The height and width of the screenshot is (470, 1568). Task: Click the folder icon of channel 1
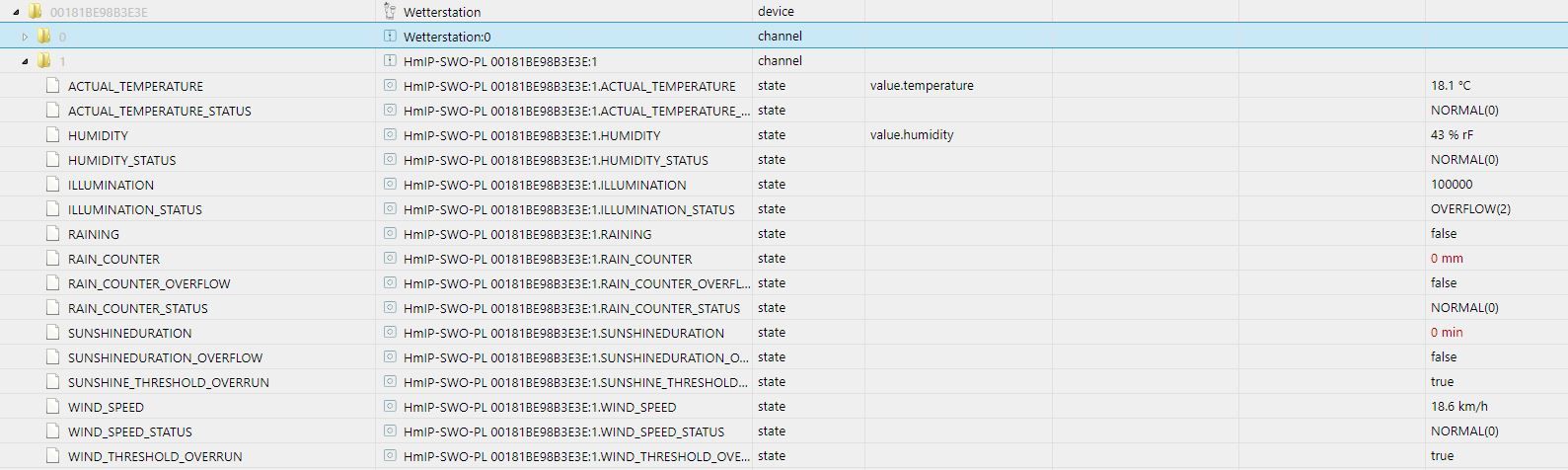[x=43, y=61]
